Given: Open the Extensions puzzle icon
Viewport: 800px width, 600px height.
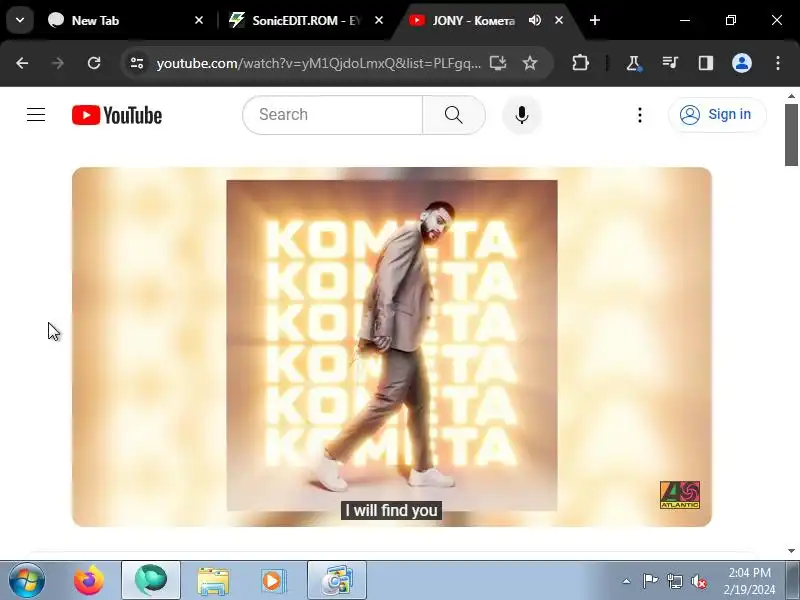Looking at the screenshot, I should coord(581,63).
